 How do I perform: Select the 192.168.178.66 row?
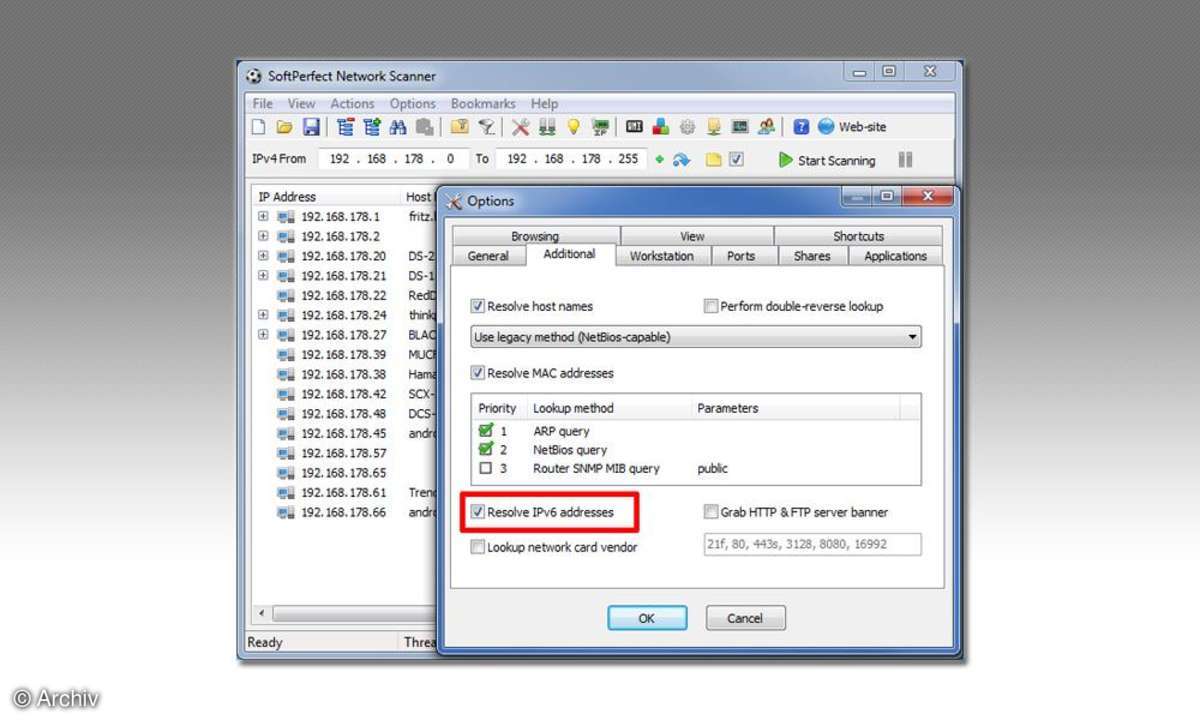pos(343,512)
